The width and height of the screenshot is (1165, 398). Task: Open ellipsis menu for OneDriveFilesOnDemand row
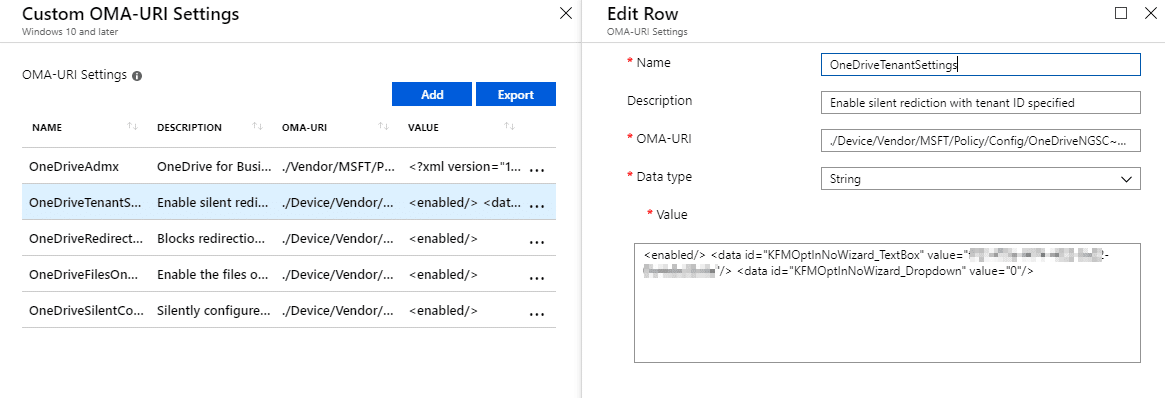[536, 278]
